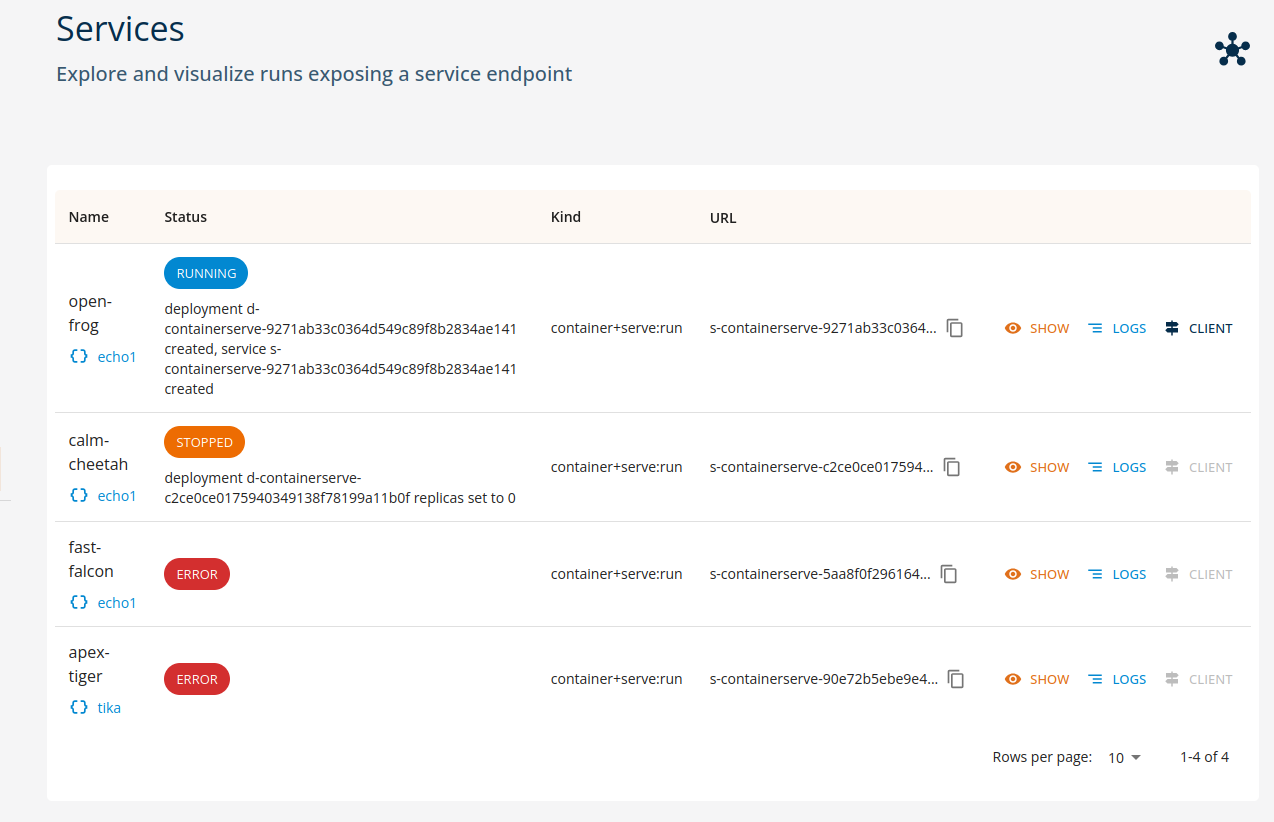Viewport: 1274px width, 822px height.
Task: Copy the apex-tiger service URL
Action: [955, 679]
